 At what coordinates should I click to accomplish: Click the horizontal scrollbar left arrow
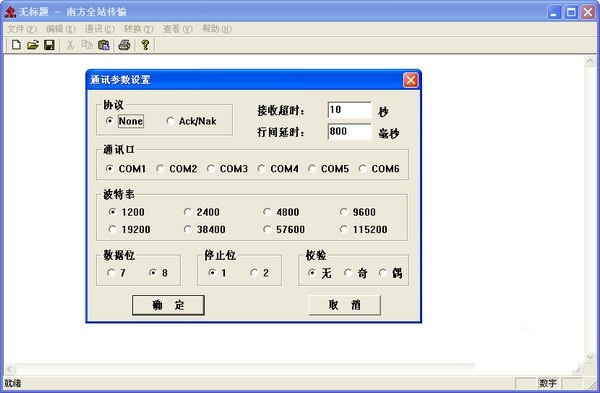(10, 370)
